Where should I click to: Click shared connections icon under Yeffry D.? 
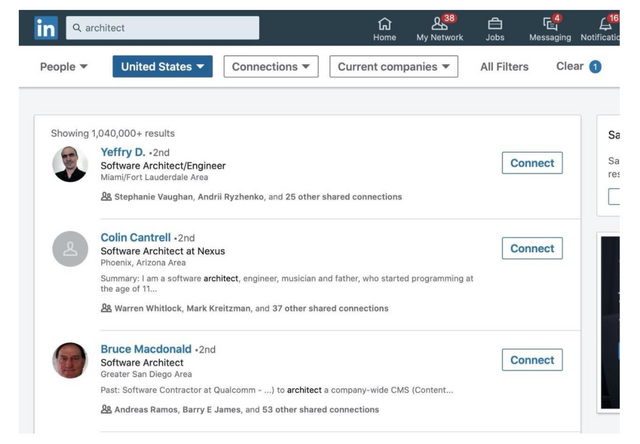point(106,197)
